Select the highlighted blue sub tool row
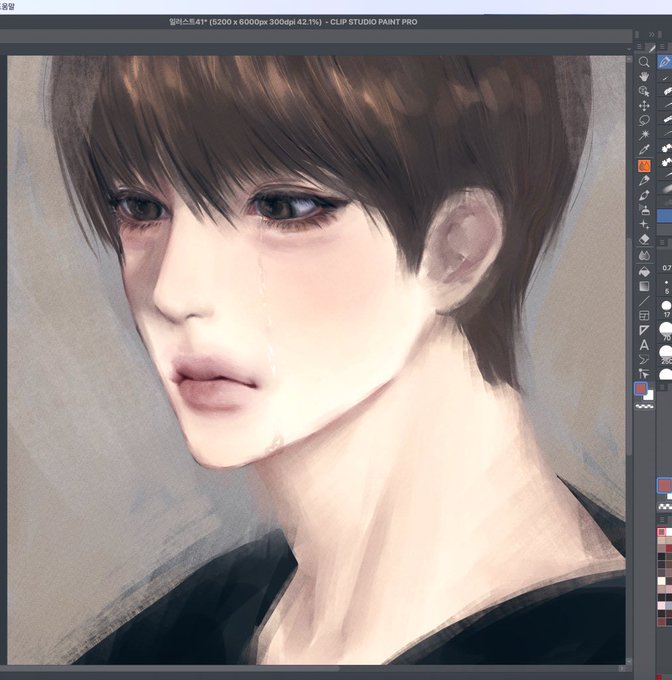672x680 pixels. [665, 216]
